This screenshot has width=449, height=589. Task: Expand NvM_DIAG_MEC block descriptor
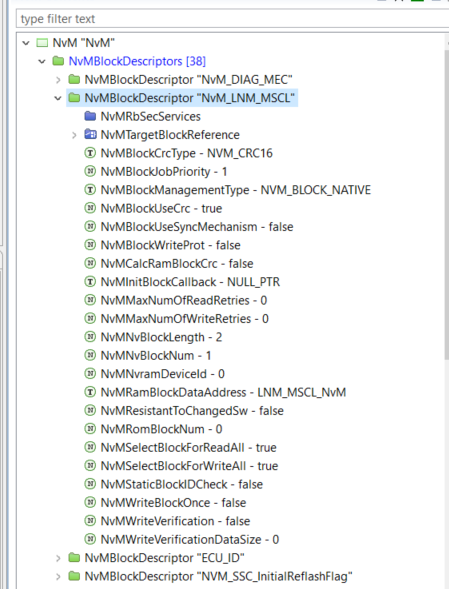click(58, 80)
